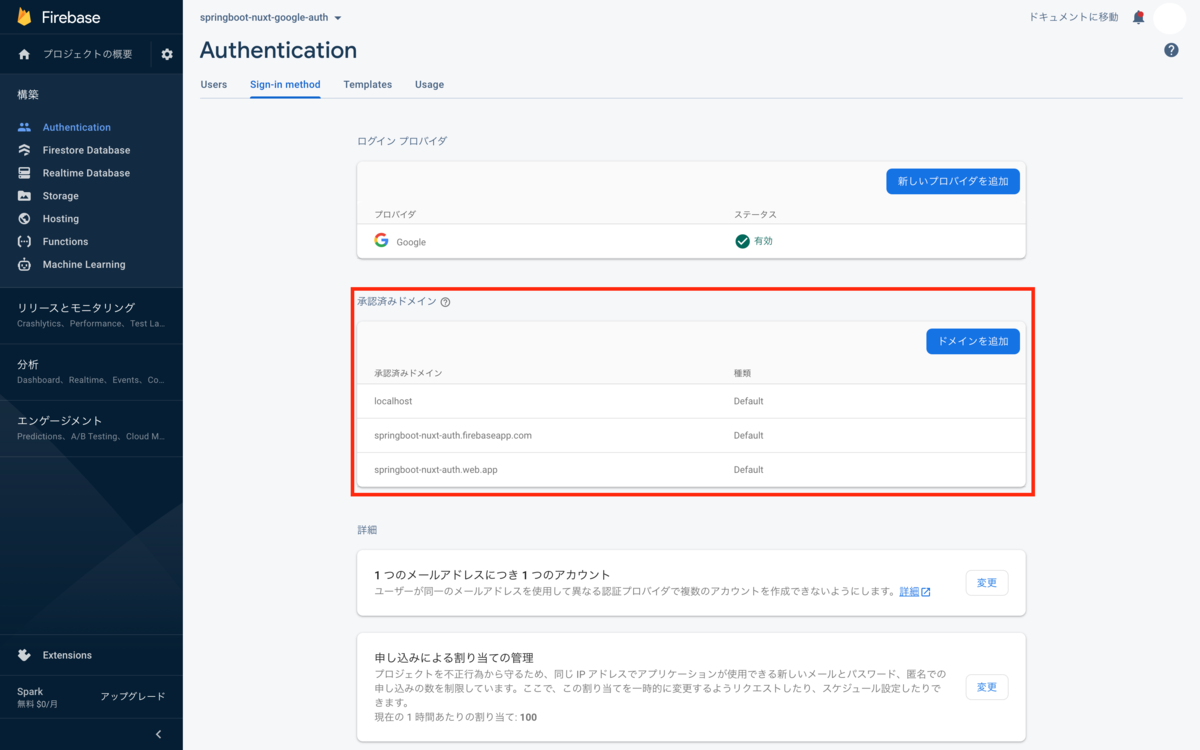The image size is (1200, 750).
Task: Open the Templates tab
Action: click(368, 84)
